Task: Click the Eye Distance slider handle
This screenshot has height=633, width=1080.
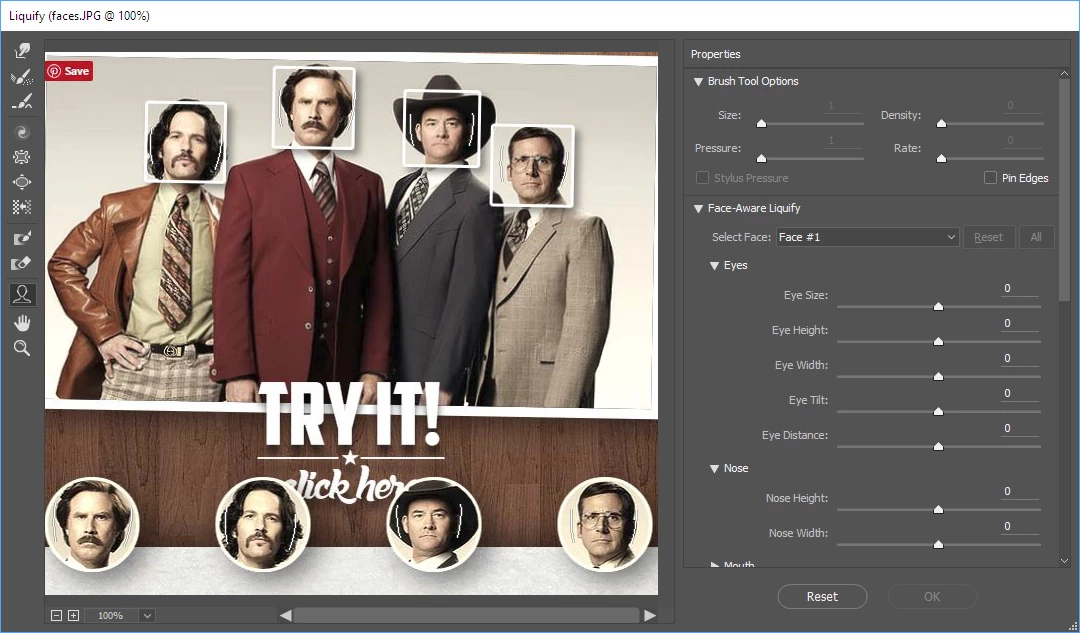Action: tap(938, 446)
